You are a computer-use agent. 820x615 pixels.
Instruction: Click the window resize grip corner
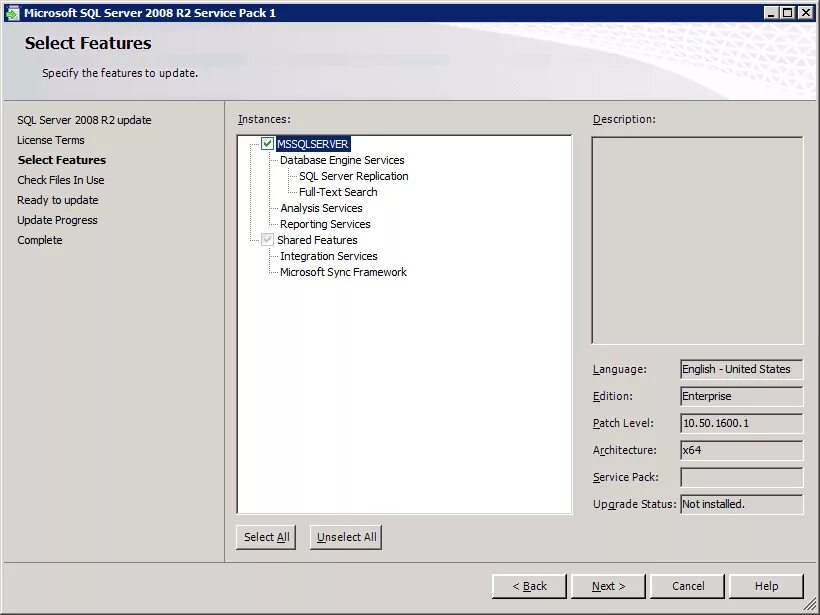(x=808, y=604)
